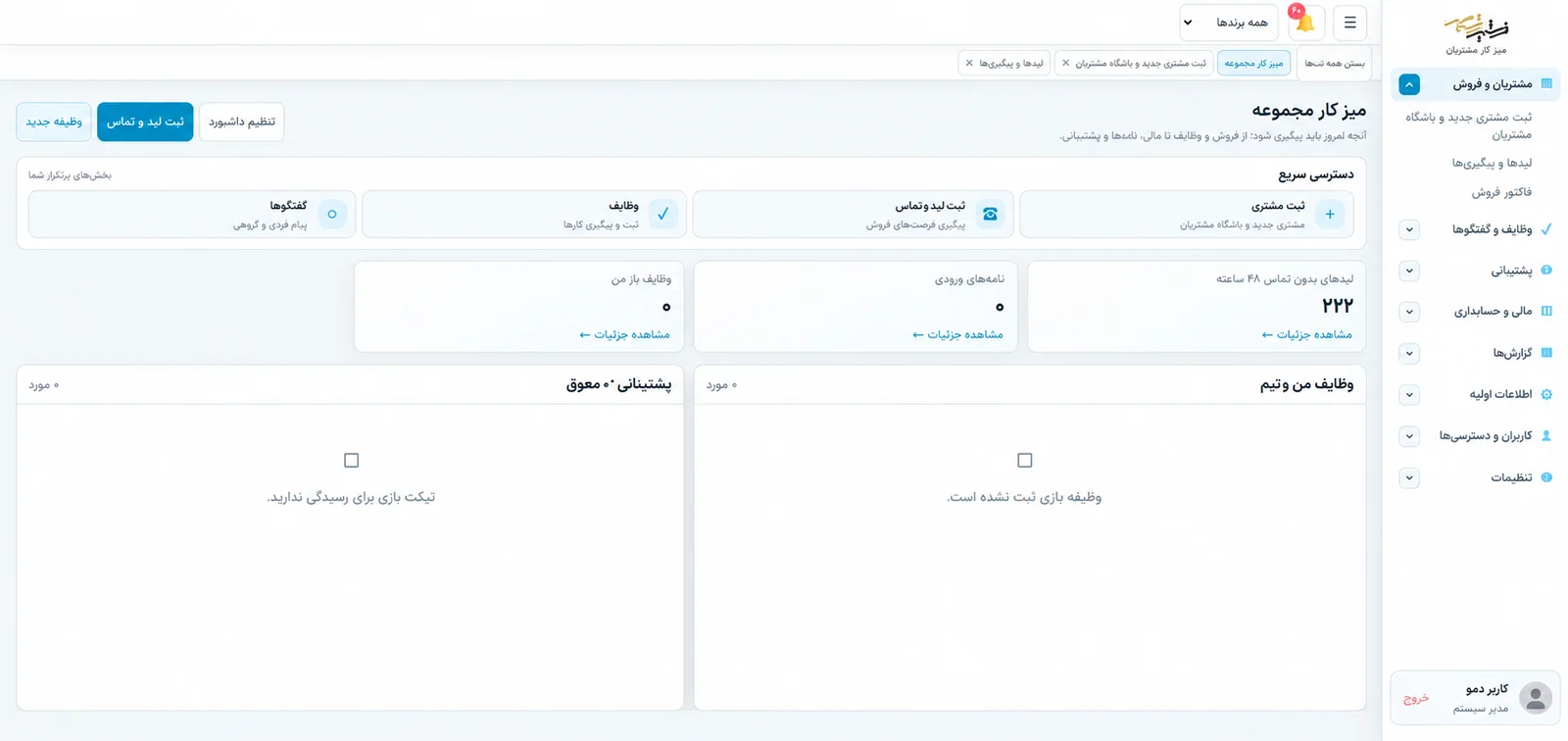
Task: Expand the گزارش‌ها sidebar section
Action: pyautogui.click(x=1409, y=353)
